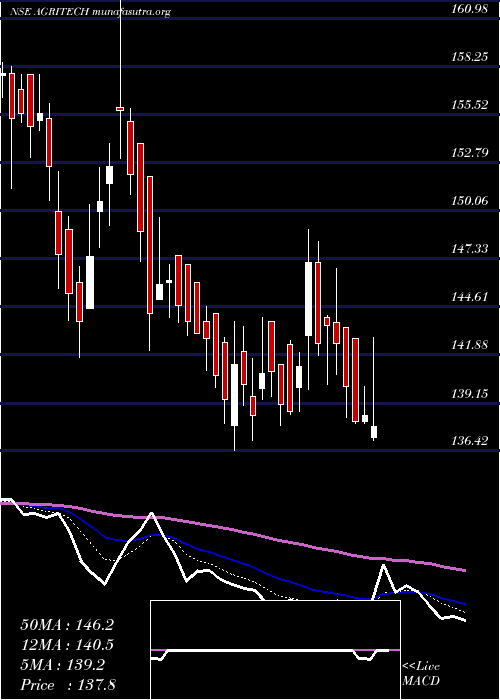The height and width of the screenshot is (700, 500).
Task: Click the last white candlestick on the chart
Action: pyautogui.click(x=374, y=432)
